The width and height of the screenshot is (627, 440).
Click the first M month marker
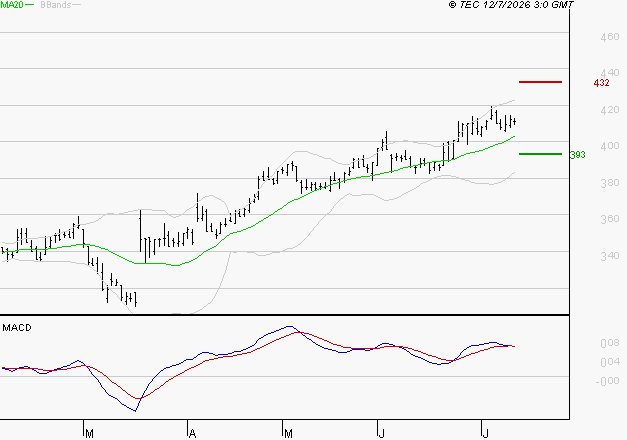[90, 434]
